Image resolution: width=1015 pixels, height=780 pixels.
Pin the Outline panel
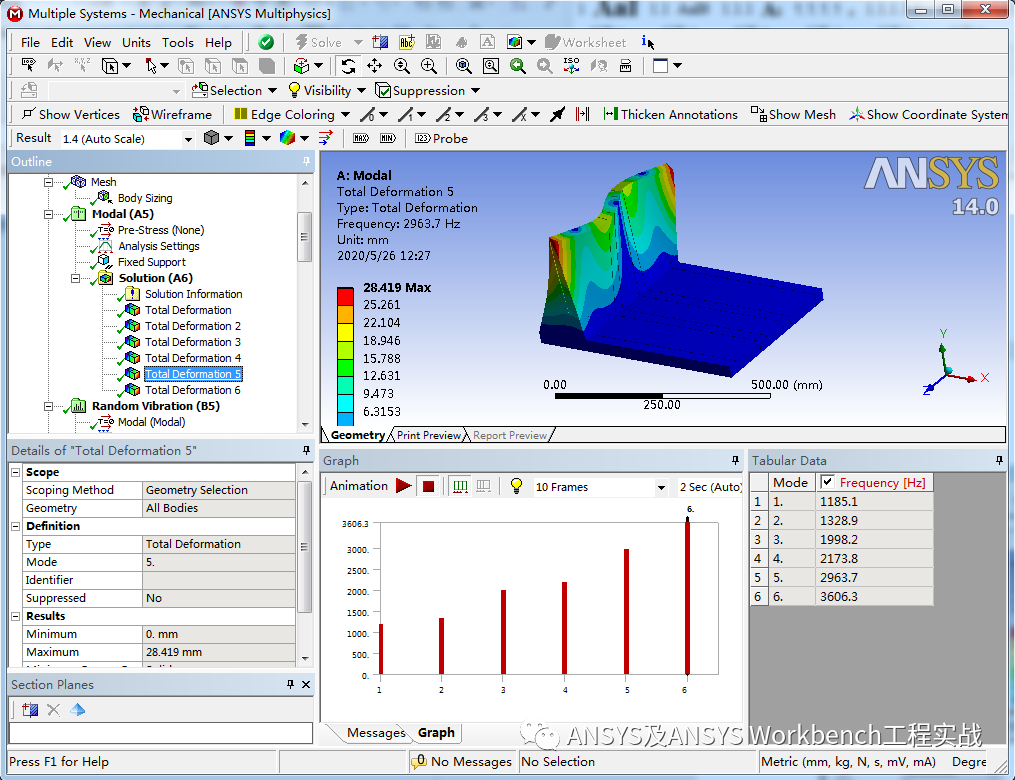(x=306, y=161)
